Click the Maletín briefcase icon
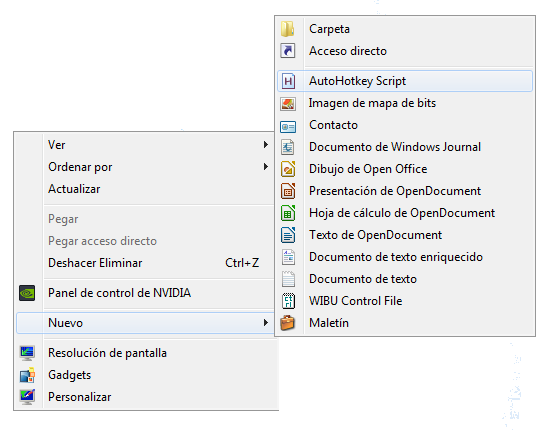555x430 pixels. click(x=287, y=323)
